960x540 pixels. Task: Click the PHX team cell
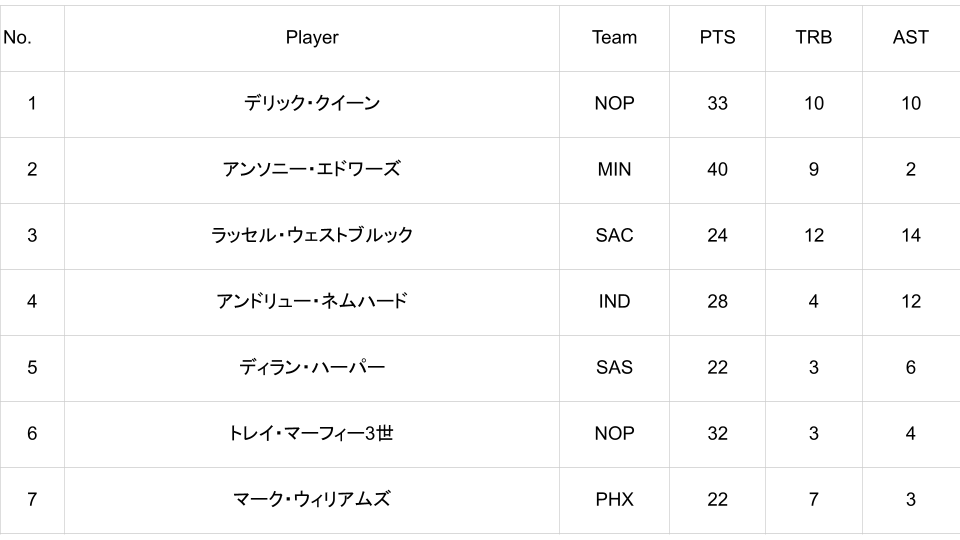[614, 500]
